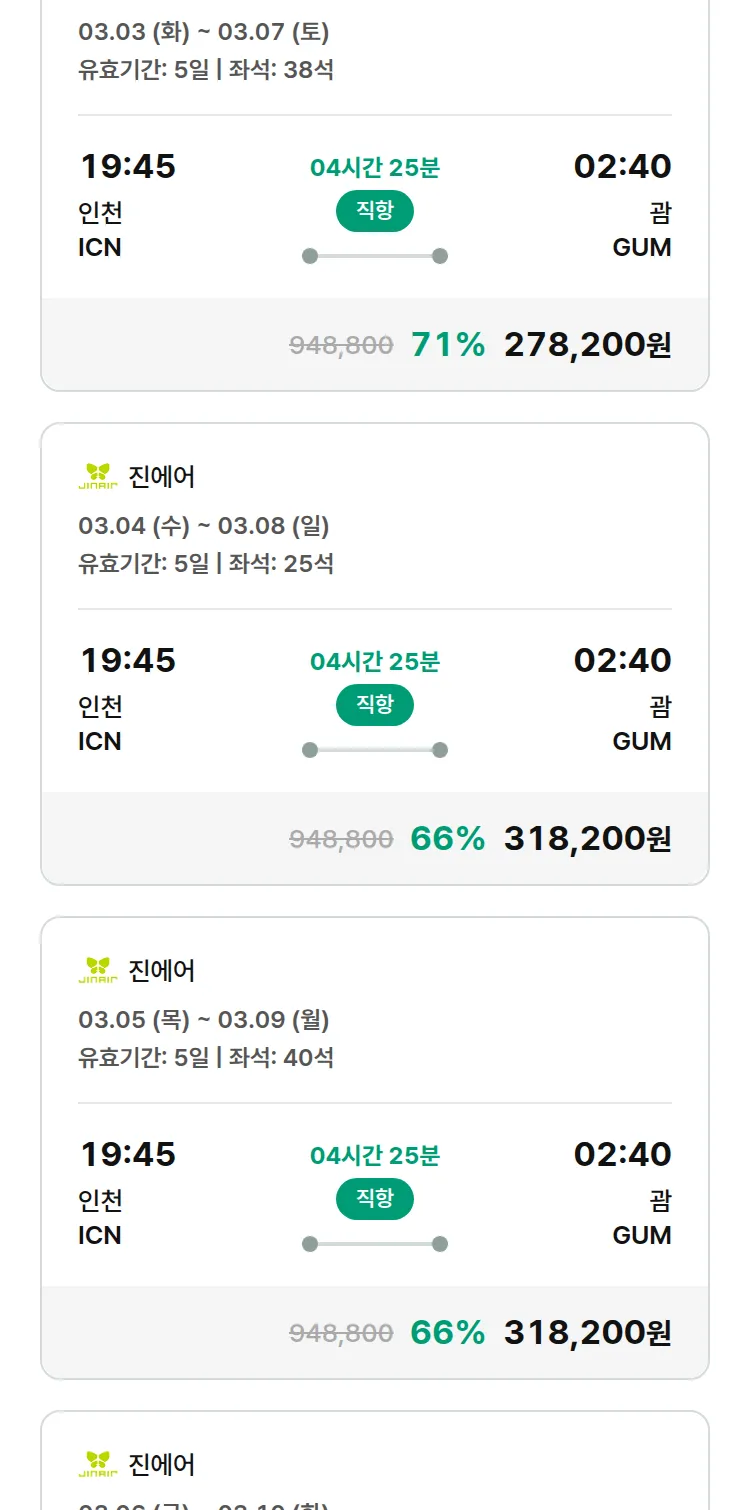
Task: Select the 278,200원 fare
Action: [587, 345]
